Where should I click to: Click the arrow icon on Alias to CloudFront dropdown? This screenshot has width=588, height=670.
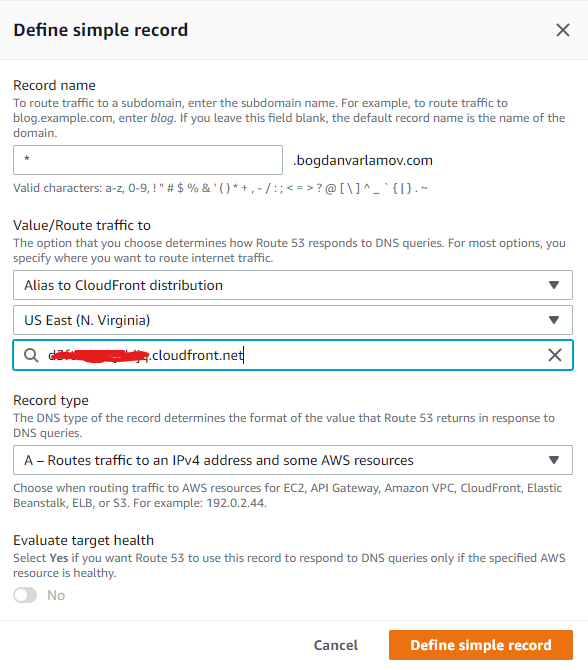[554, 285]
